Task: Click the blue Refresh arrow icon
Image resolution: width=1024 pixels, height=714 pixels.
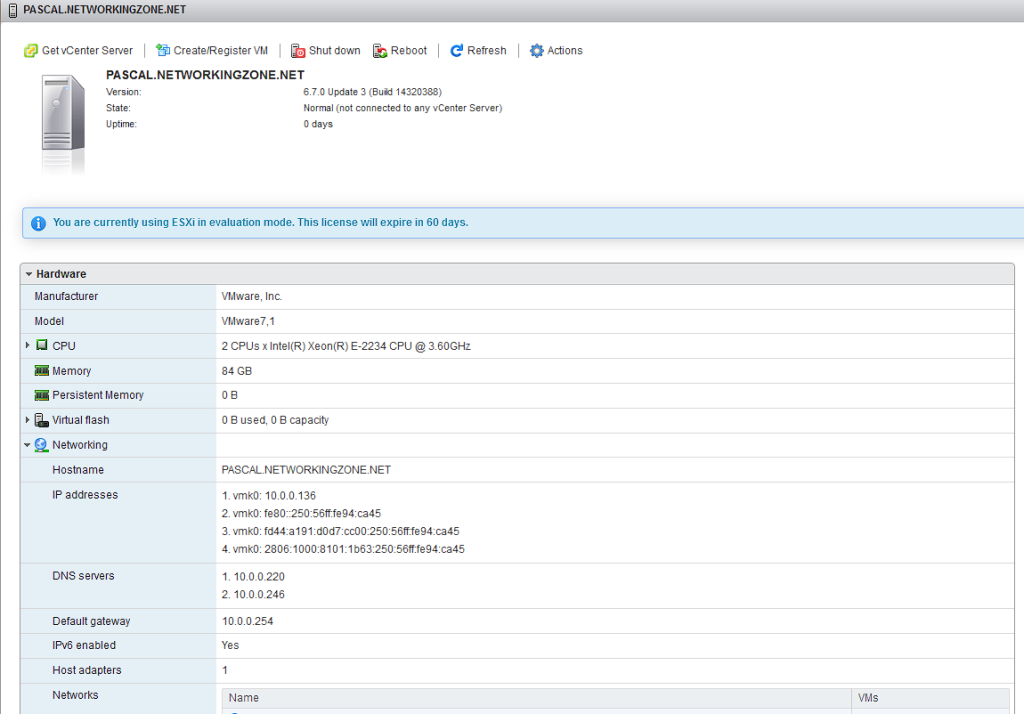Action: (457, 51)
